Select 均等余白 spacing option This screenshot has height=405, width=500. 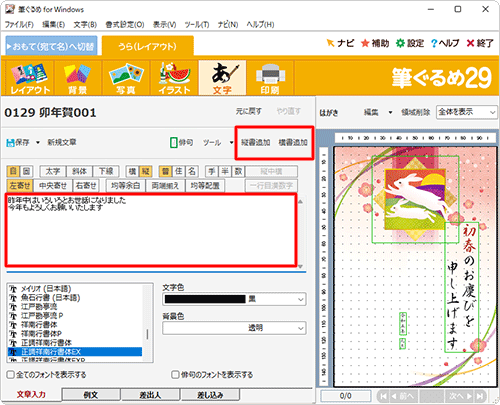(x=125, y=186)
